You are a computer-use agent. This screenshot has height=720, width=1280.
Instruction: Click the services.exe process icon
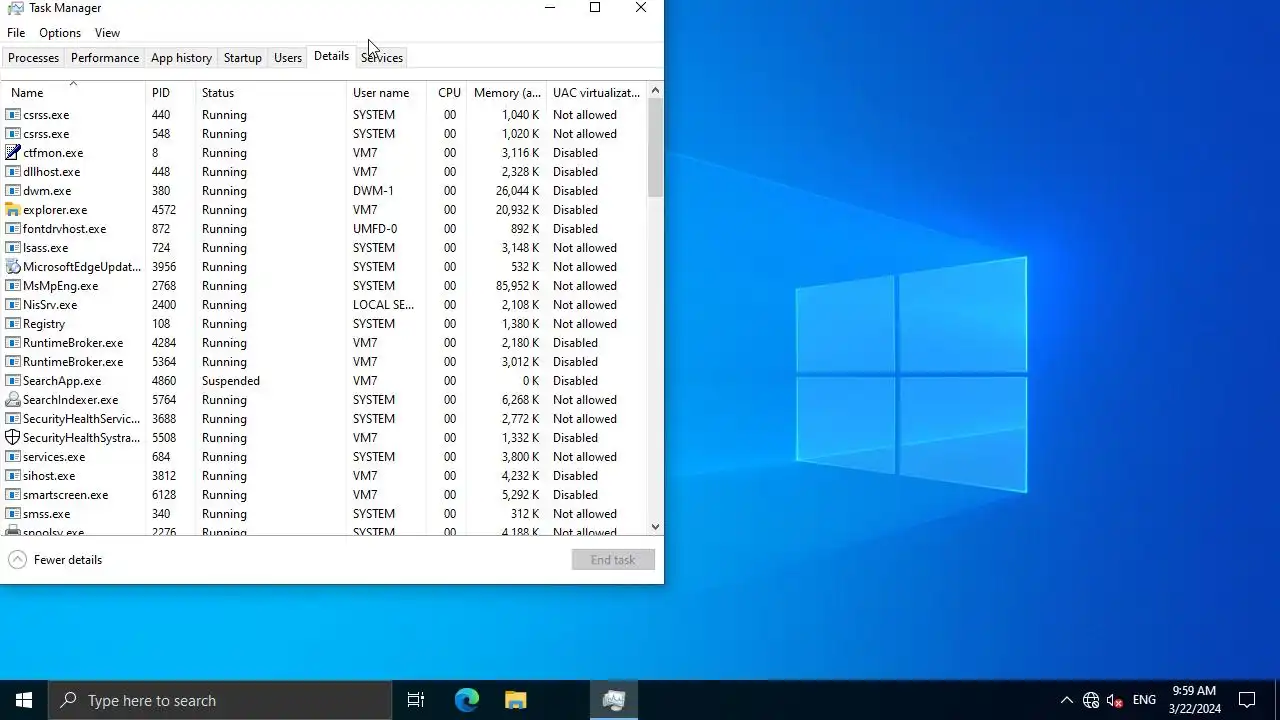pyautogui.click(x=13, y=457)
